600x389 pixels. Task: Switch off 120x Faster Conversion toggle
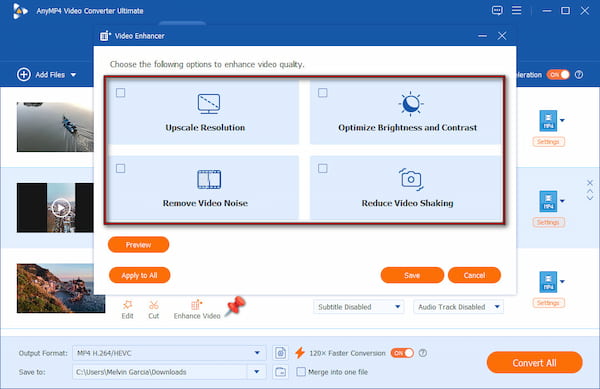click(x=402, y=353)
